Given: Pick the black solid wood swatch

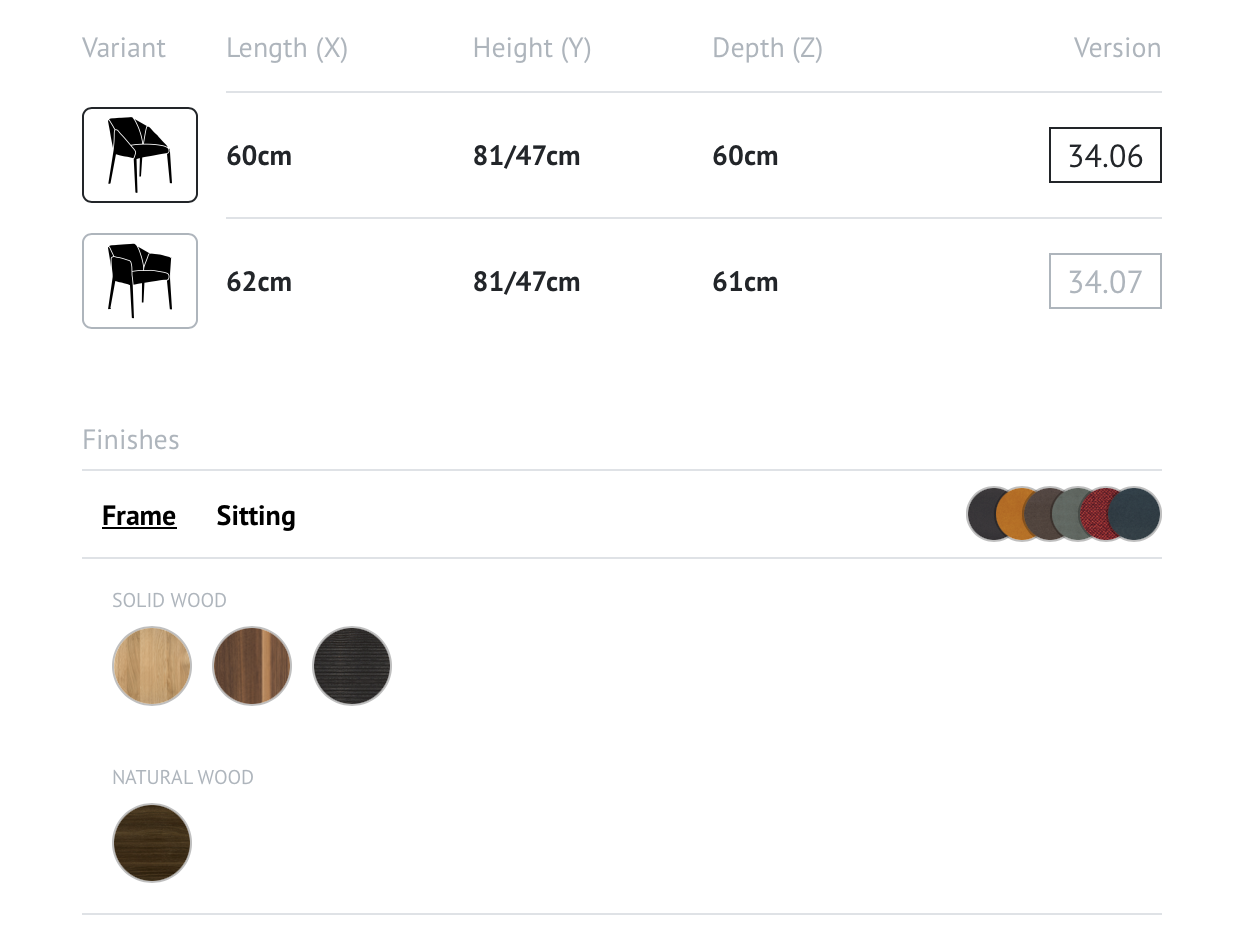Looking at the screenshot, I should click(x=352, y=666).
